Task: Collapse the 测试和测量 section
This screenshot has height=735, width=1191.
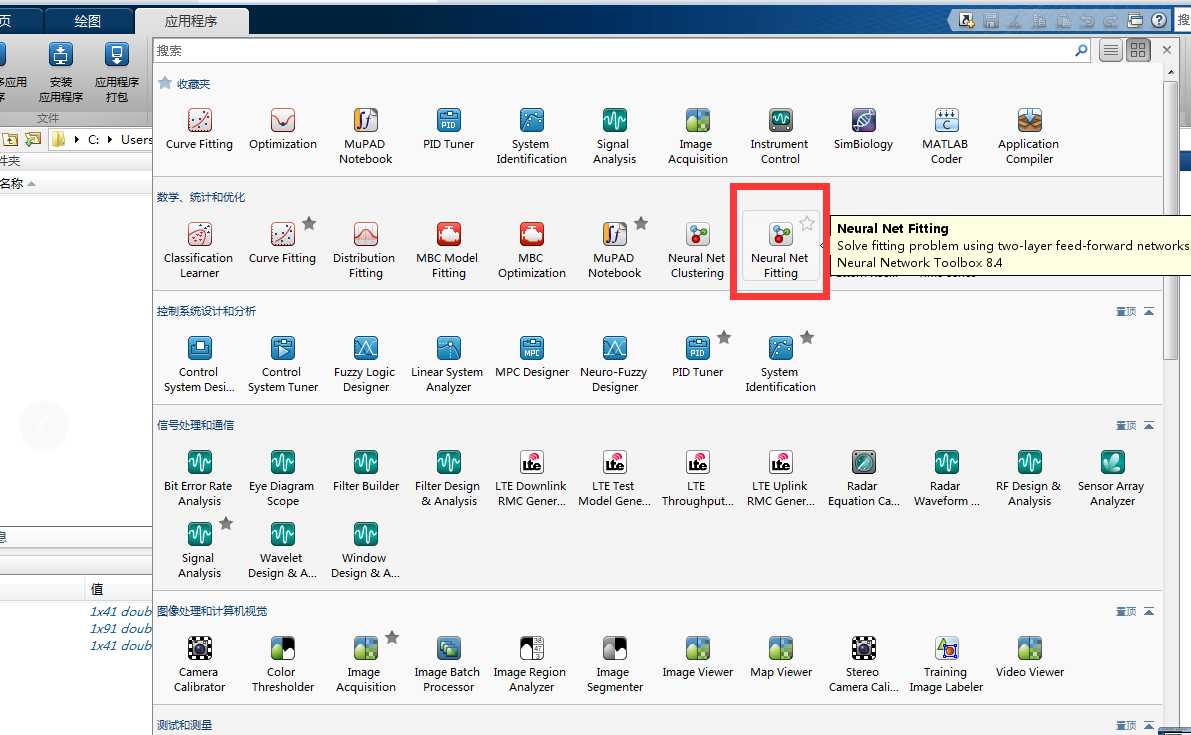Action: click(x=1148, y=725)
